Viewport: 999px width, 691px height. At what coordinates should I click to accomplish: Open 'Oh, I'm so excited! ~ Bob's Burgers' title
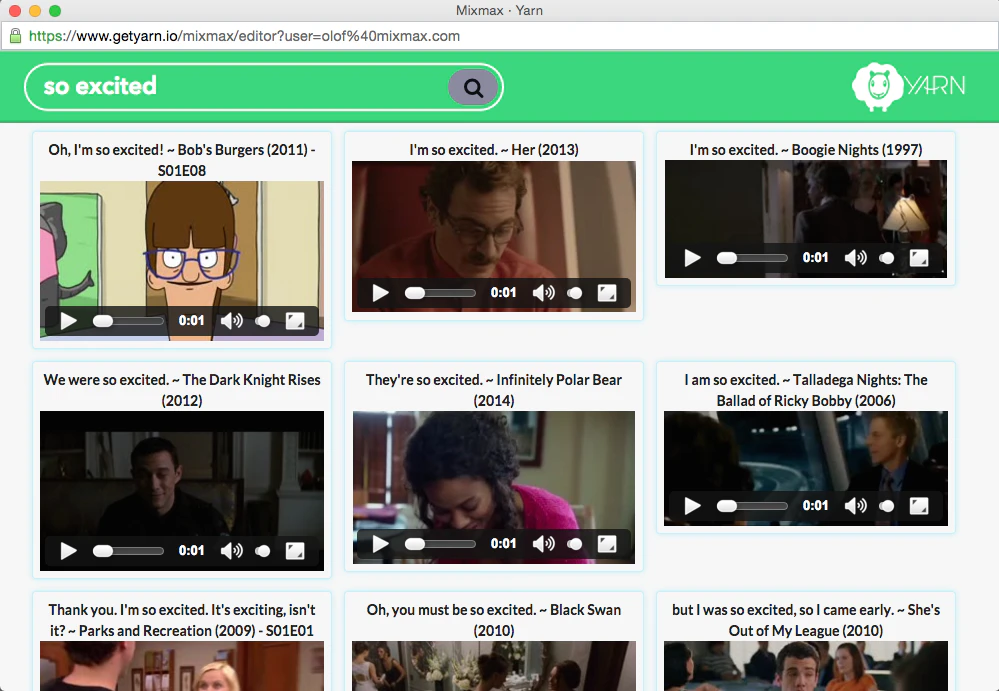(x=182, y=160)
